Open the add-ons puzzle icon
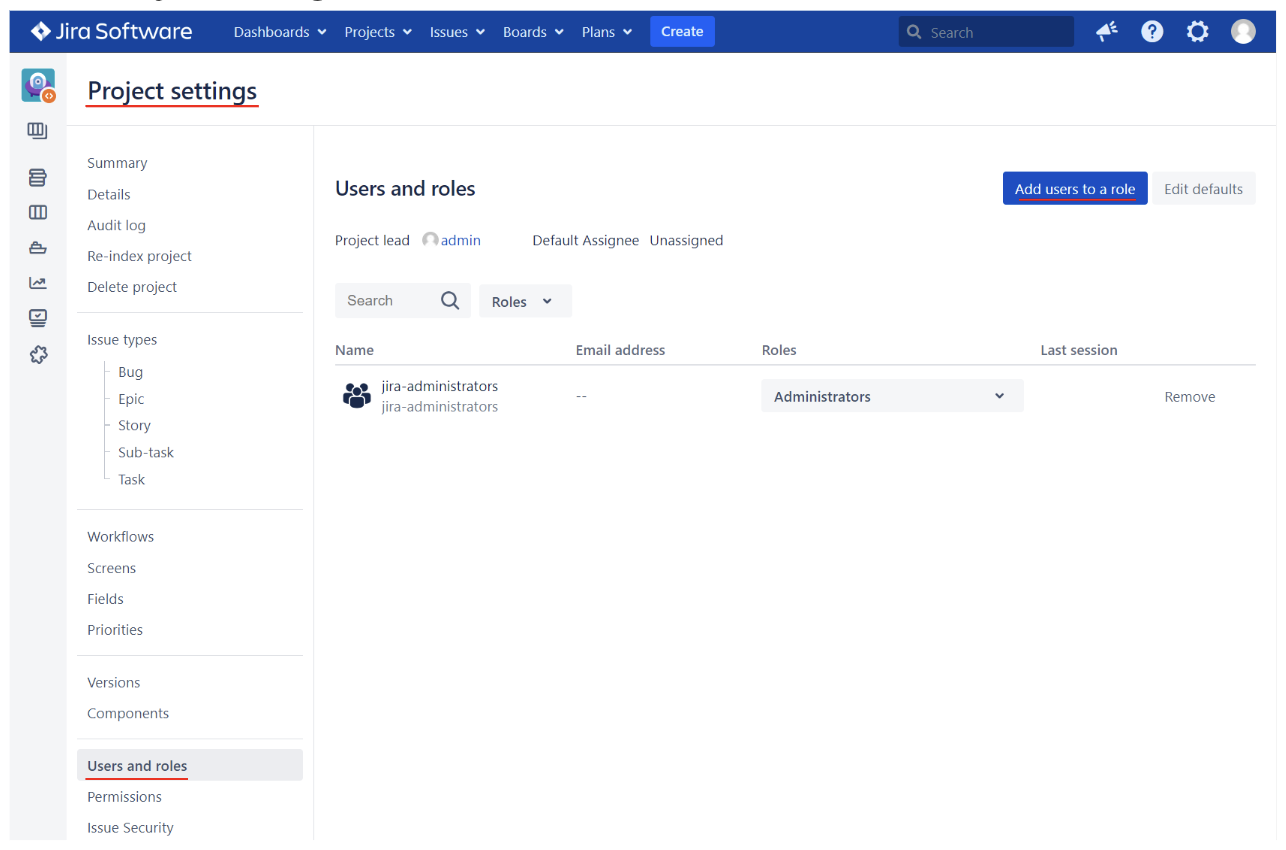The image size is (1286, 850). [x=38, y=354]
